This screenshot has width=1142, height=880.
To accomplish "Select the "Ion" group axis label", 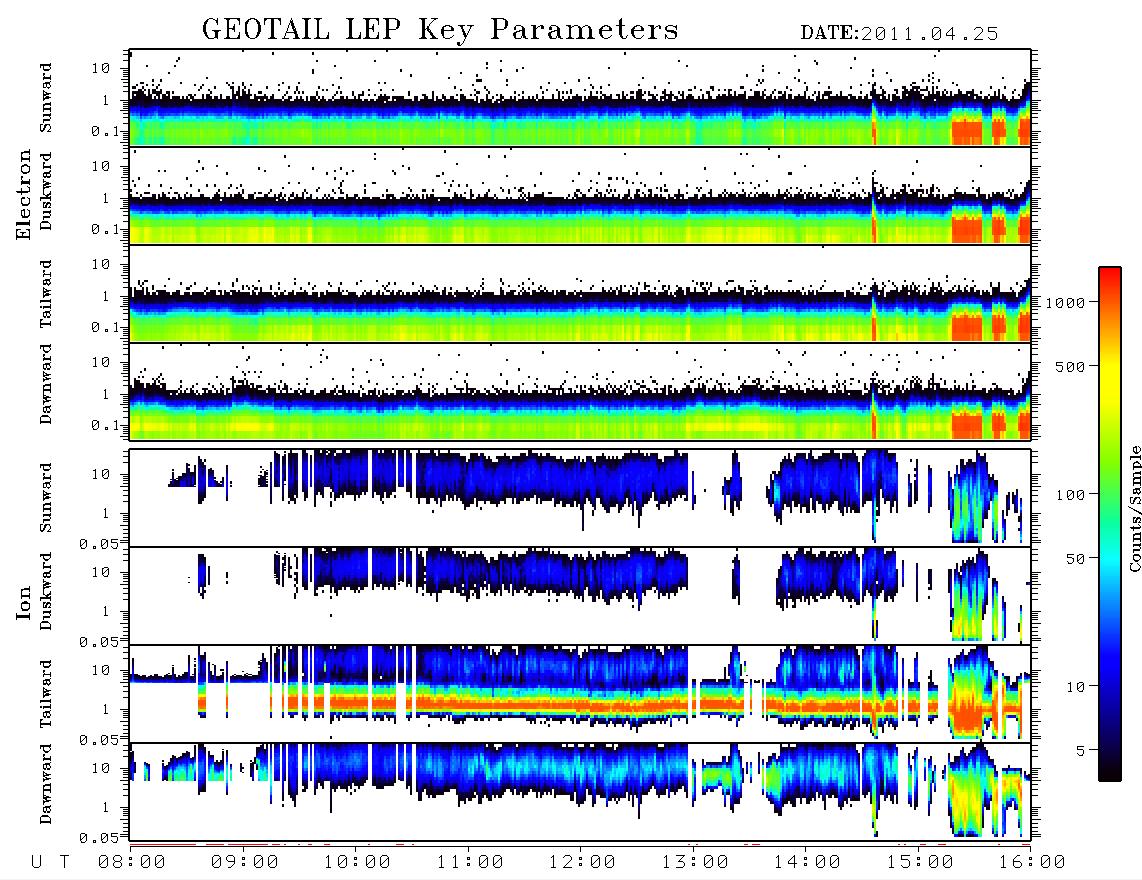I will (x=24, y=602).
